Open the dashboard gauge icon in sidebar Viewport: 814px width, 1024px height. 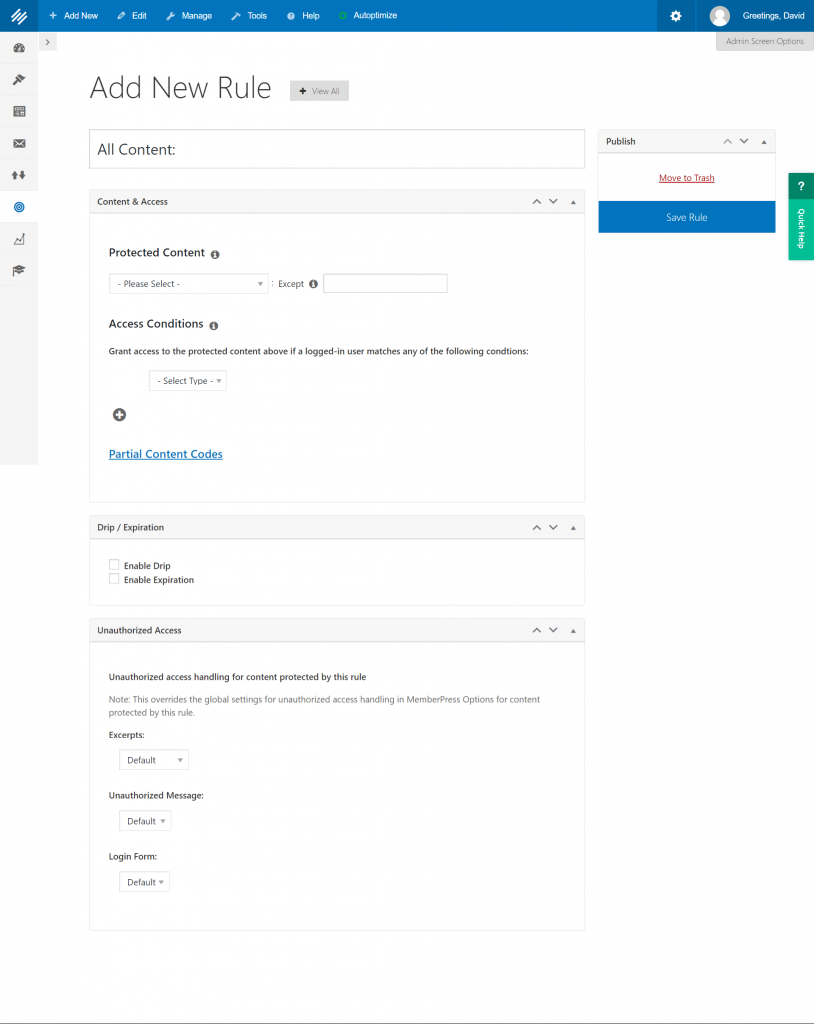click(19, 48)
